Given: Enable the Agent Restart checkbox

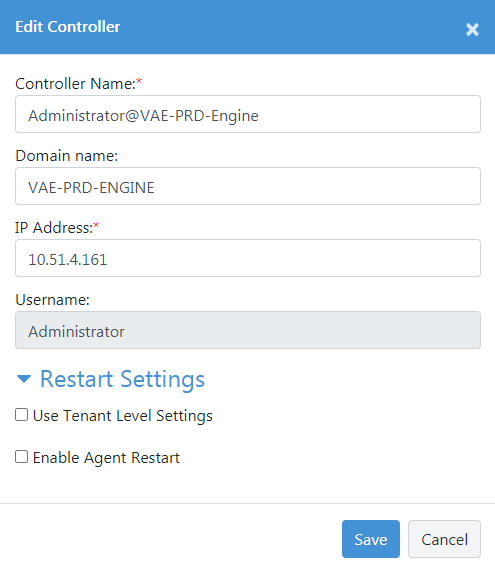Looking at the screenshot, I should click(x=22, y=457).
